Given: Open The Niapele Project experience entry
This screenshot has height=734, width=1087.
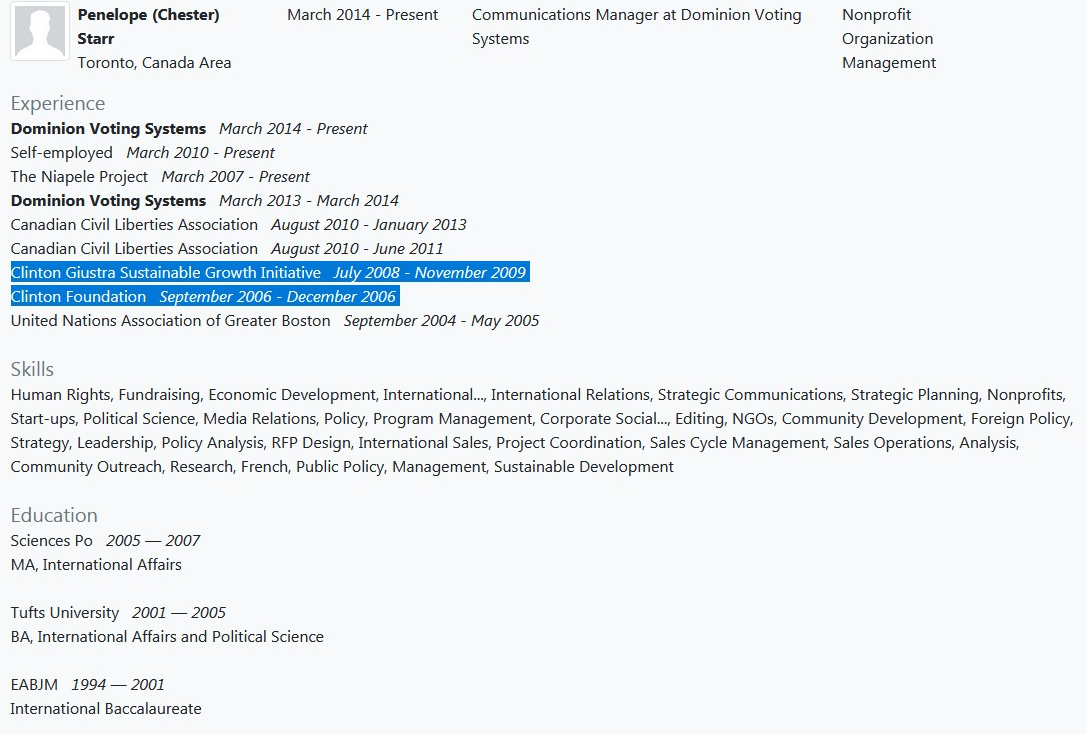Looking at the screenshot, I should 79,177.
